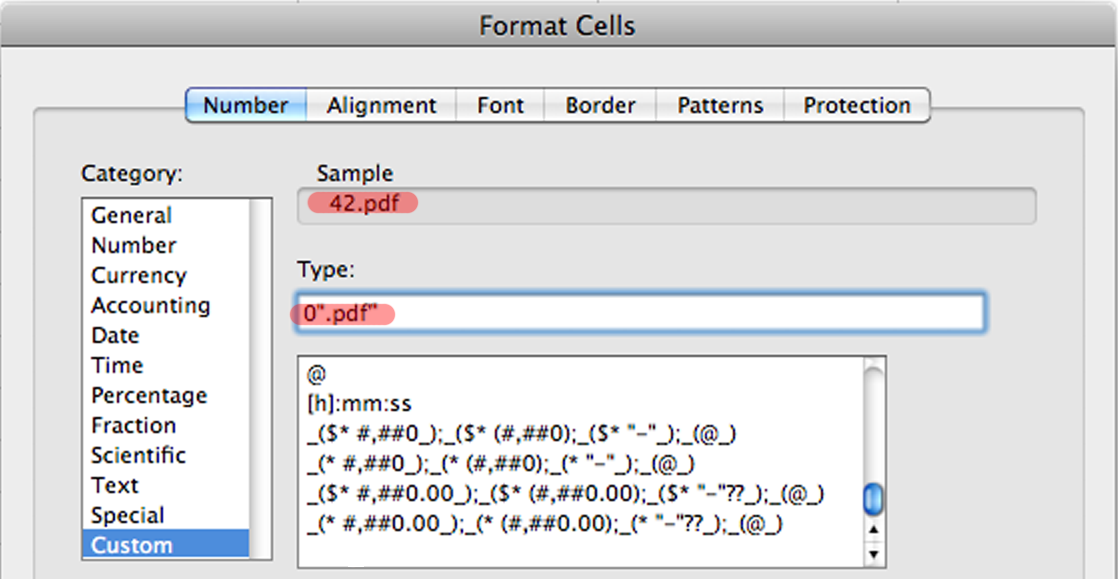
Task: Choose the Currency category
Action: 138,275
